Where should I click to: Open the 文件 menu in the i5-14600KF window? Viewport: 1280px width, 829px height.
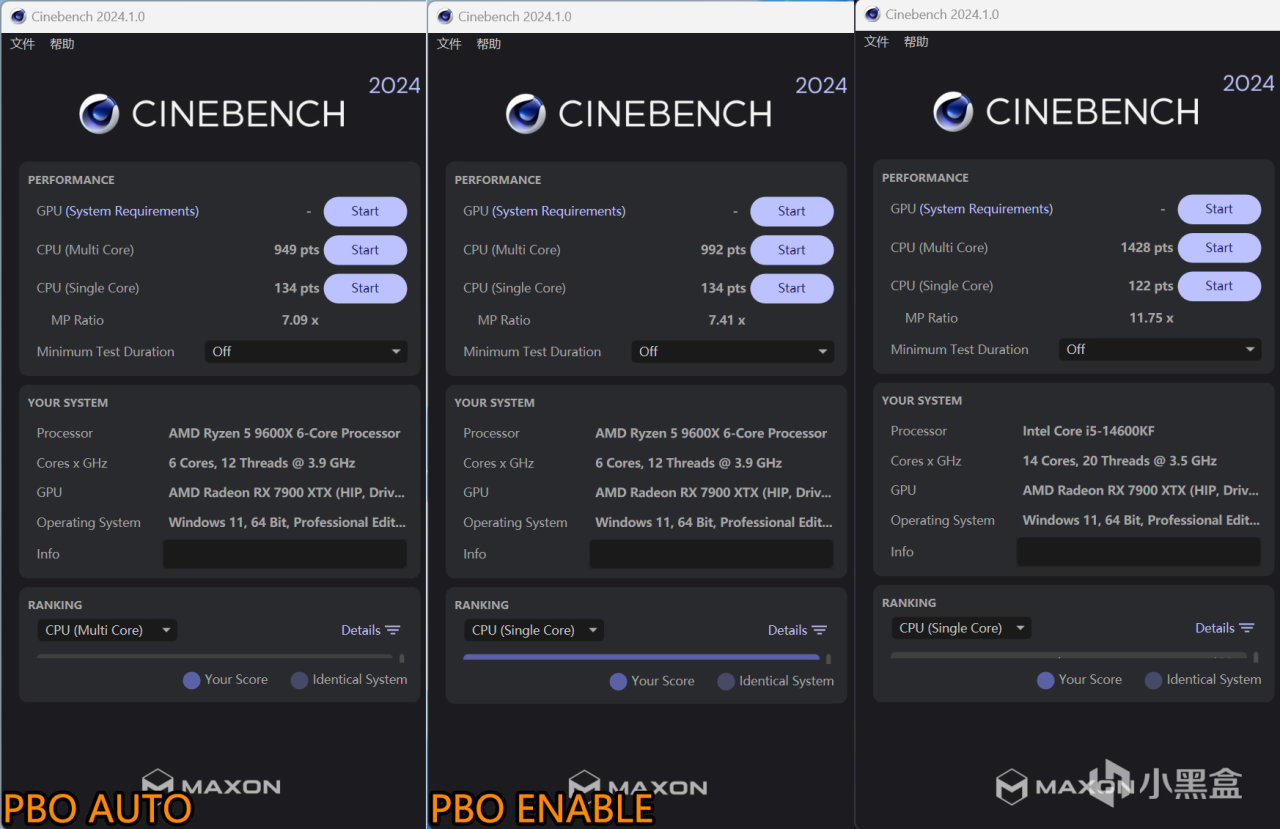876,42
